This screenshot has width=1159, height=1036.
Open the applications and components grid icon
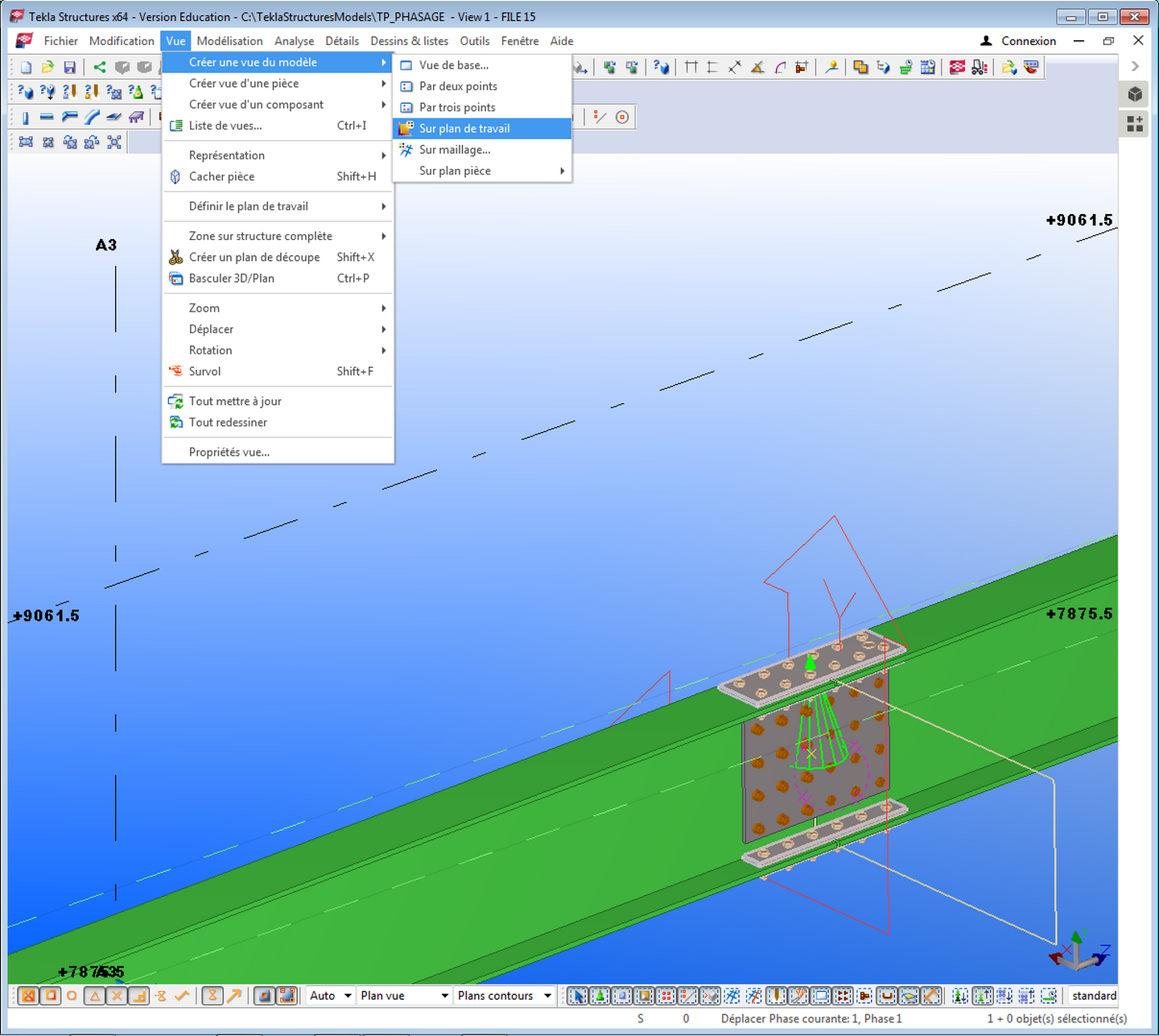pyautogui.click(x=1135, y=123)
